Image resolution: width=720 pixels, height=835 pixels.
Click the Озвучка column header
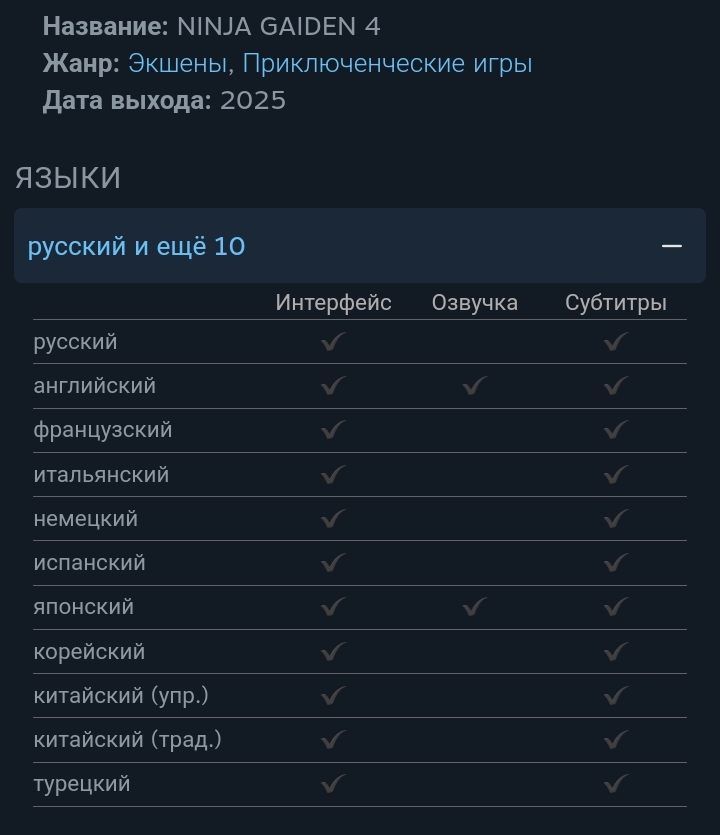point(474,302)
